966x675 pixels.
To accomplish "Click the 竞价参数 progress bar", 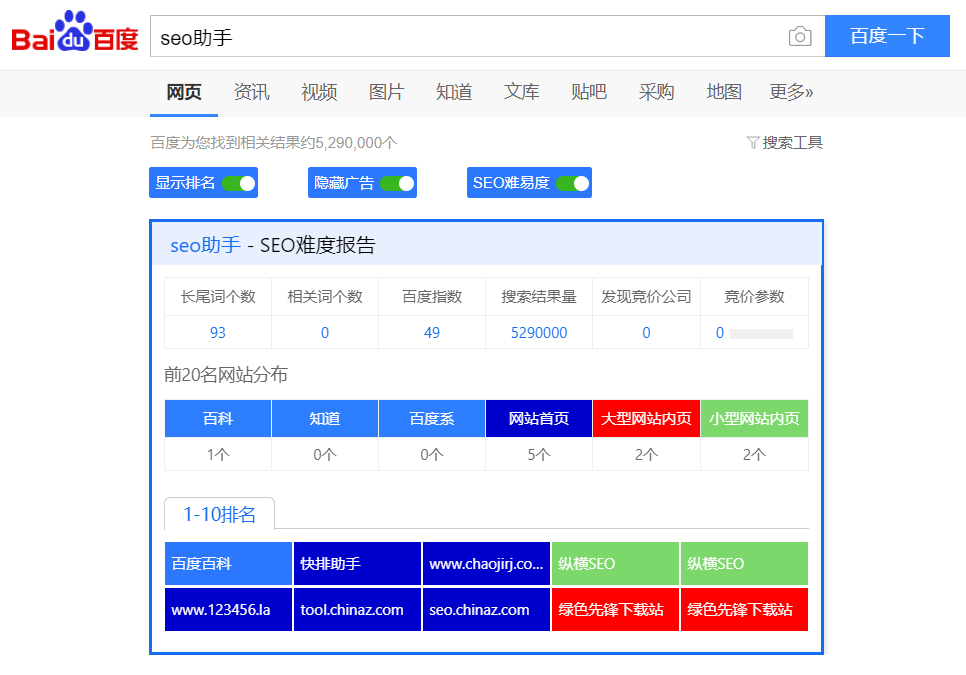I will pos(761,334).
